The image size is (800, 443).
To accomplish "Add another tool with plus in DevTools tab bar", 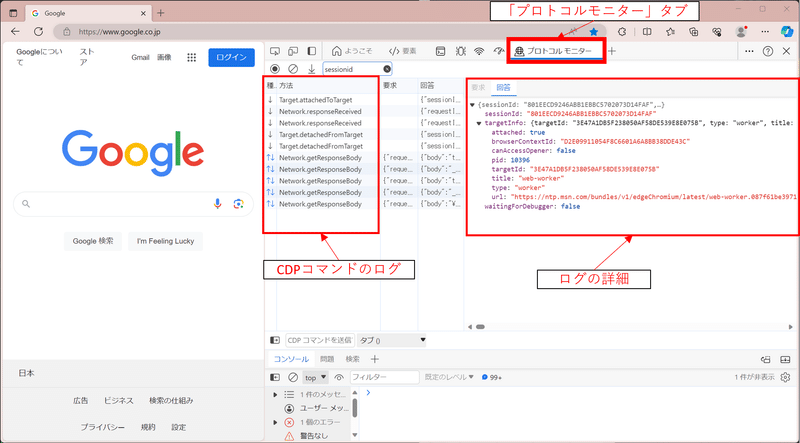I will pyautogui.click(x=612, y=51).
